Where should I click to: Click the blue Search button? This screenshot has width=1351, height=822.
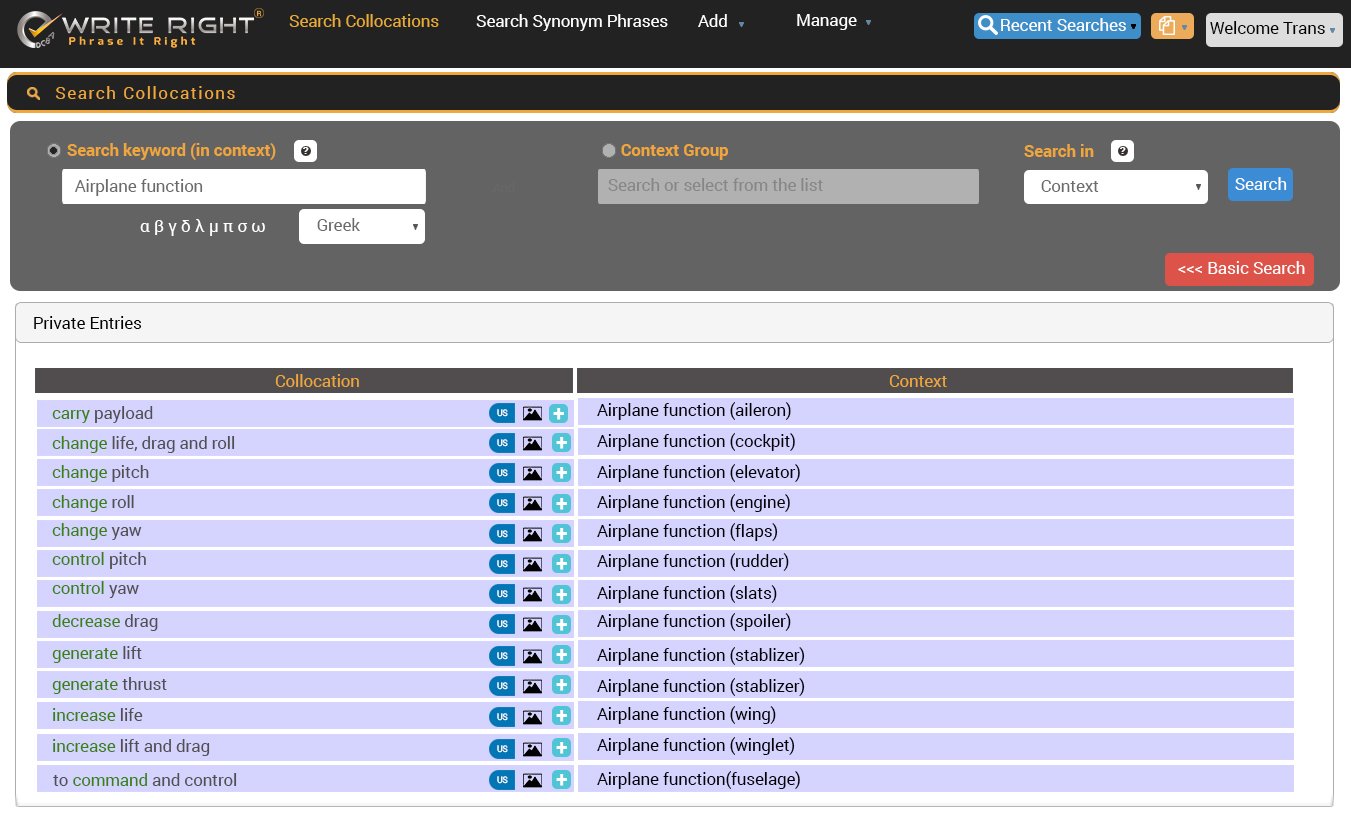click(1260, 185)
